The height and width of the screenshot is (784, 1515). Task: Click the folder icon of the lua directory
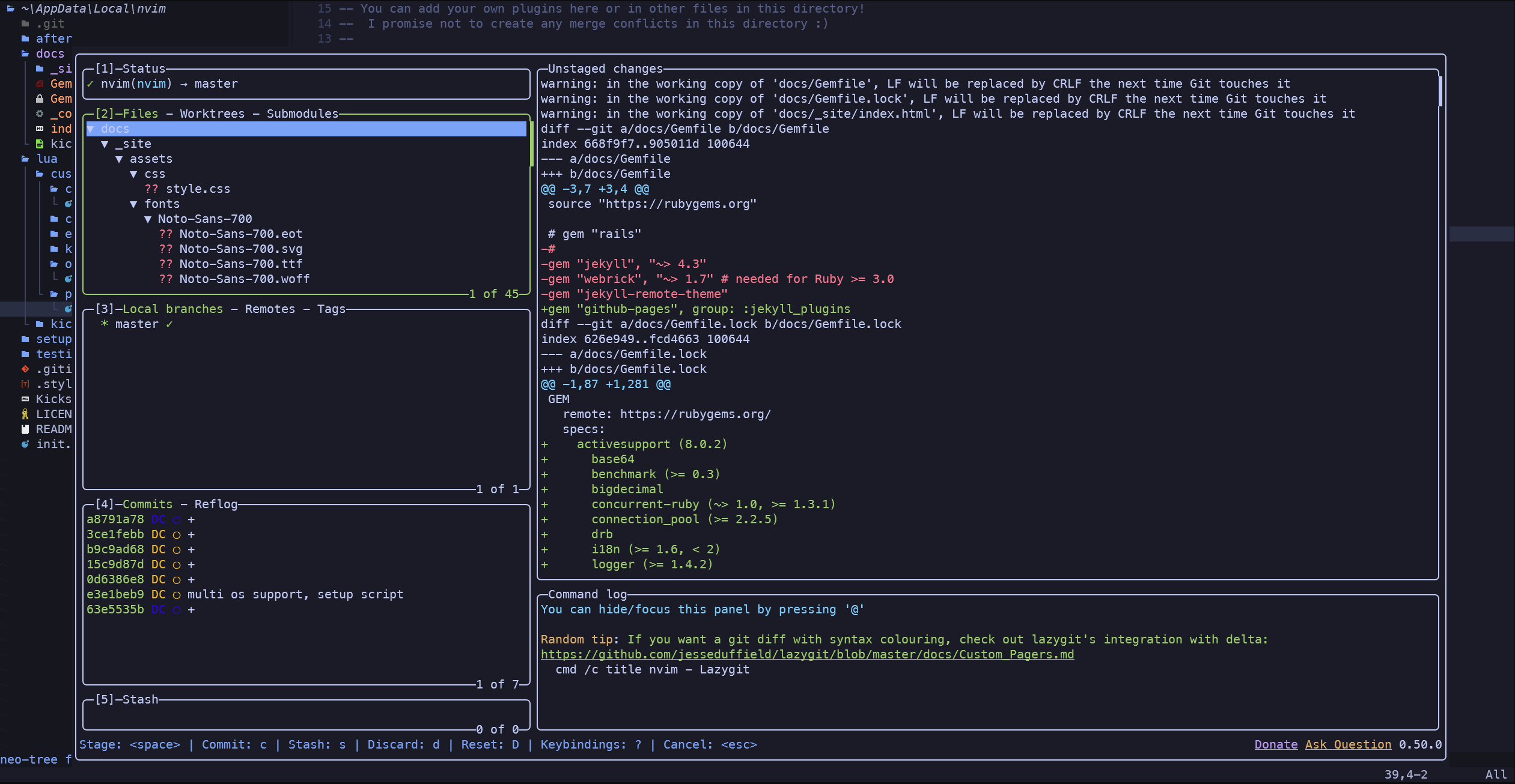(x=25, y=158)
